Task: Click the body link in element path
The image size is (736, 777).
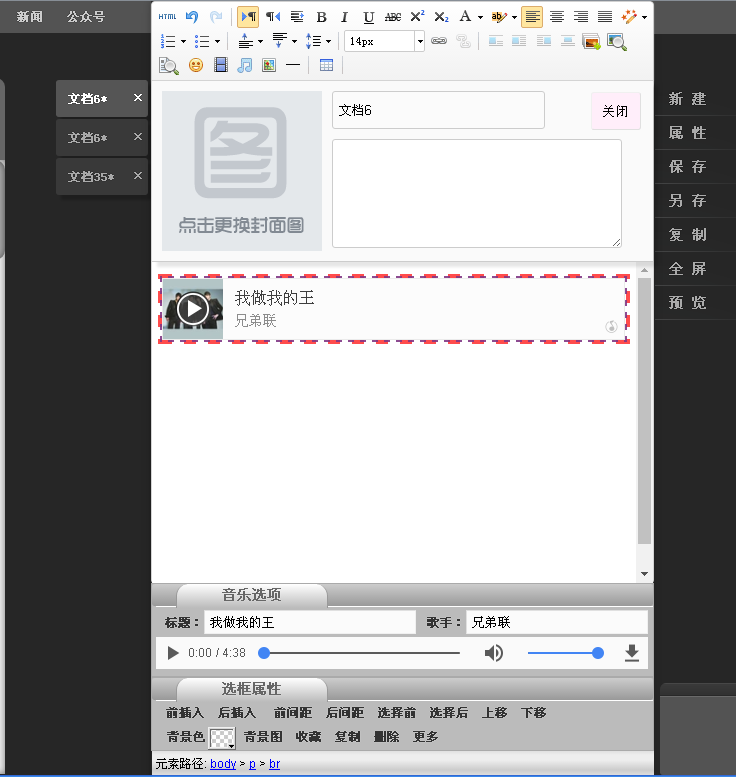Action: pos(223,764)
